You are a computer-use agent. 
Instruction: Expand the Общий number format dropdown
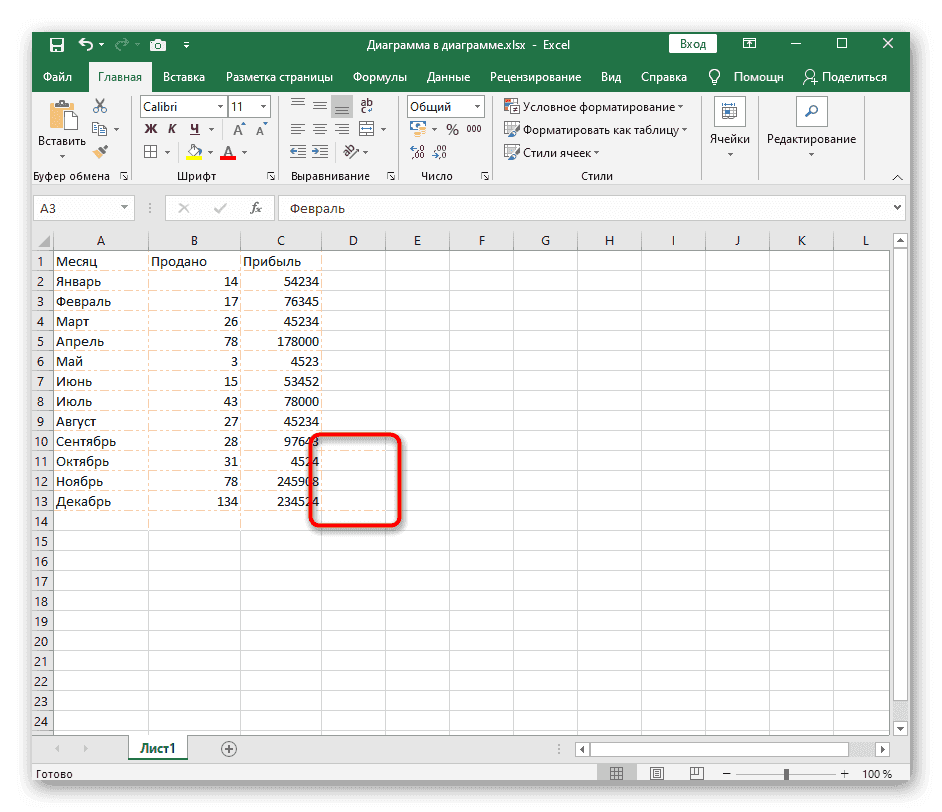coord(478,106)
